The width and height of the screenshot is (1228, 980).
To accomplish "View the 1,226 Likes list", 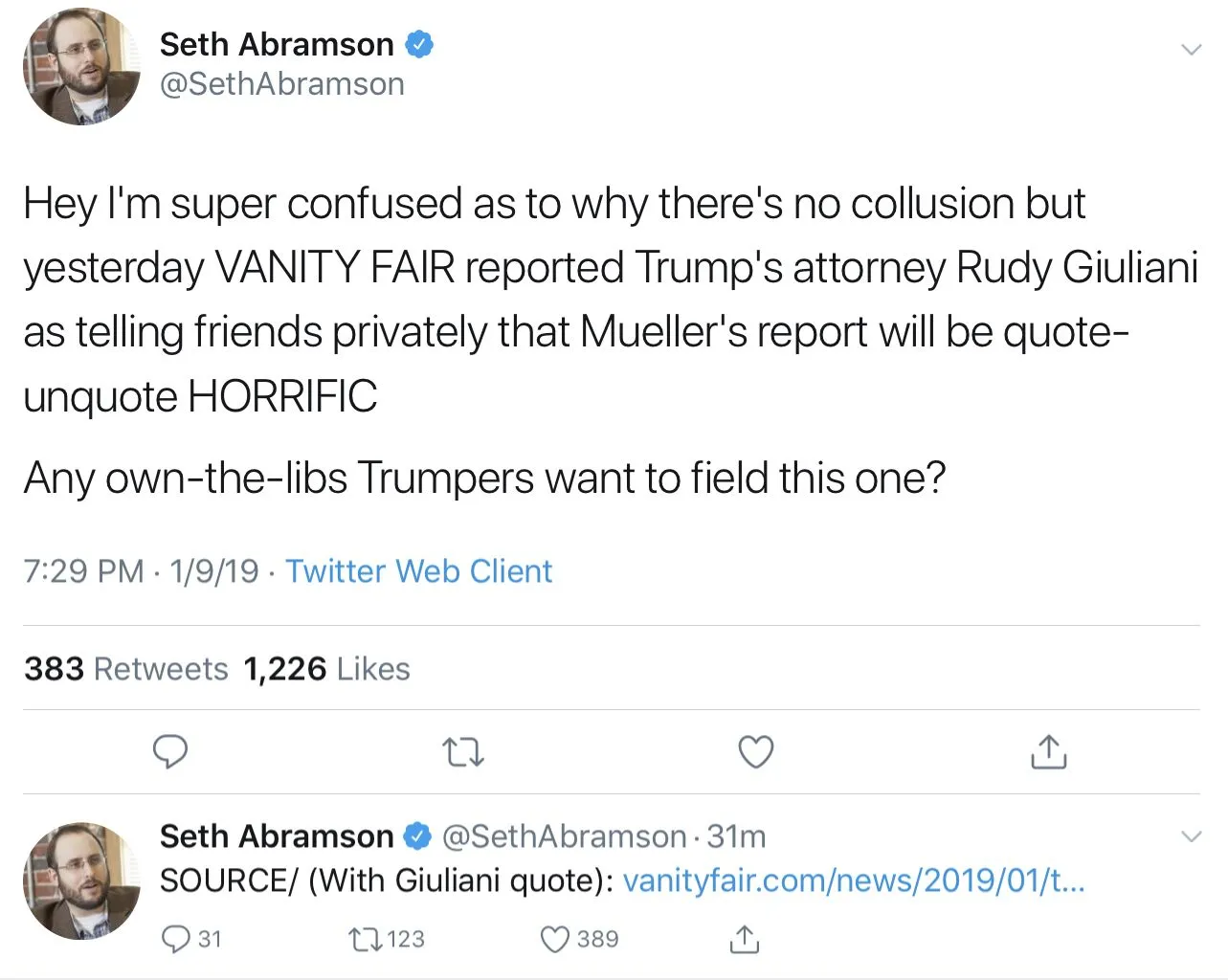I will [x=326, y=669].
